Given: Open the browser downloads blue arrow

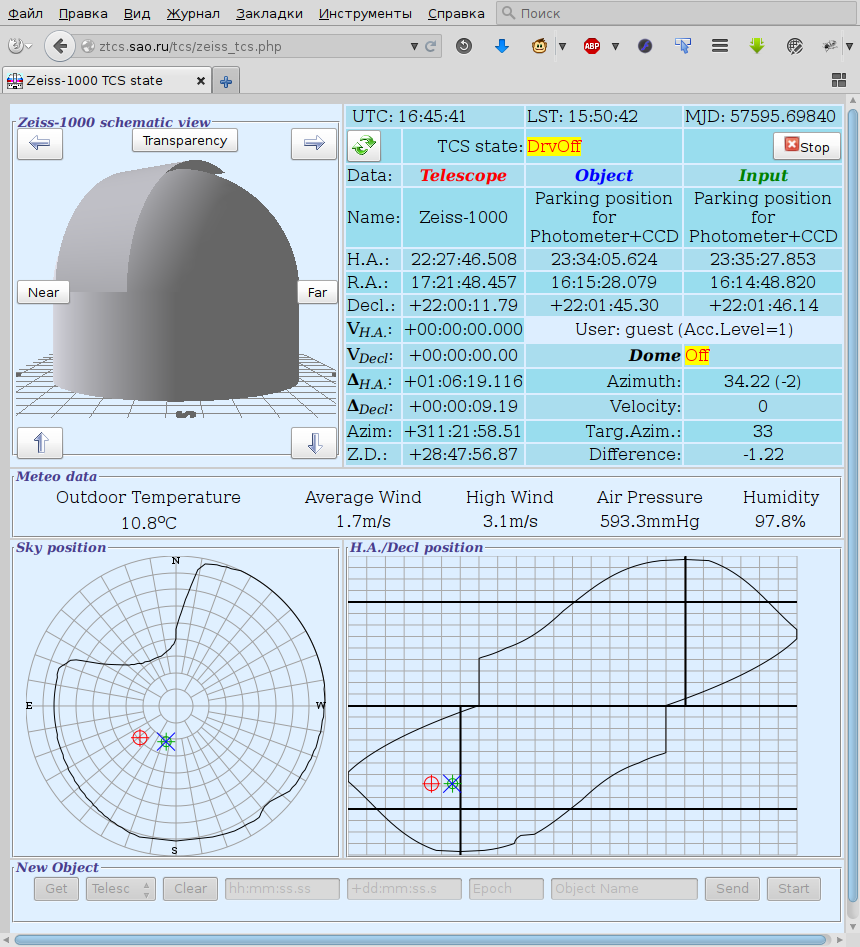Looking at the screenshot, I should click(x=502, y=46).
